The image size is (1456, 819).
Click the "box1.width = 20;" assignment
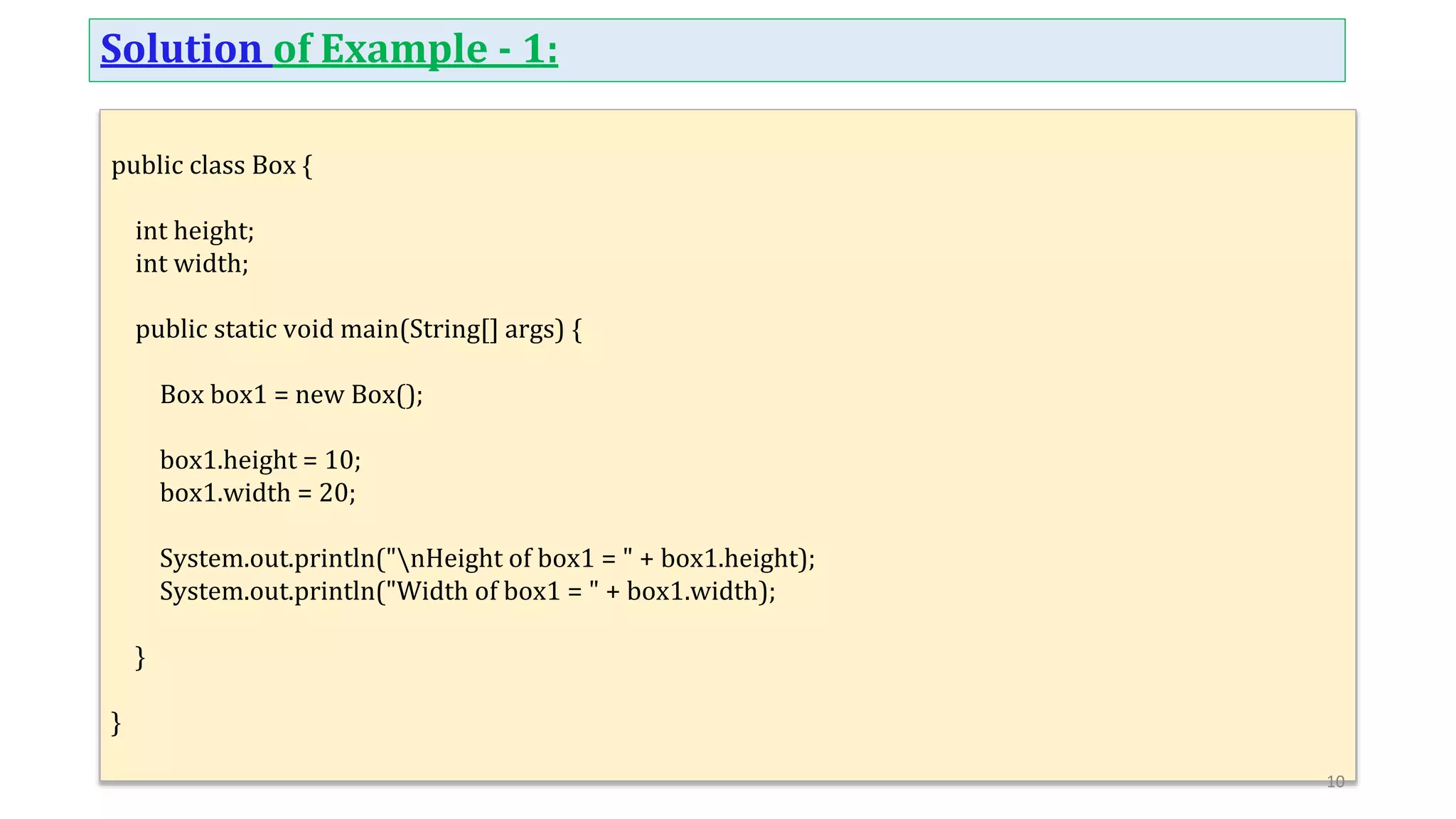(257, 493)
